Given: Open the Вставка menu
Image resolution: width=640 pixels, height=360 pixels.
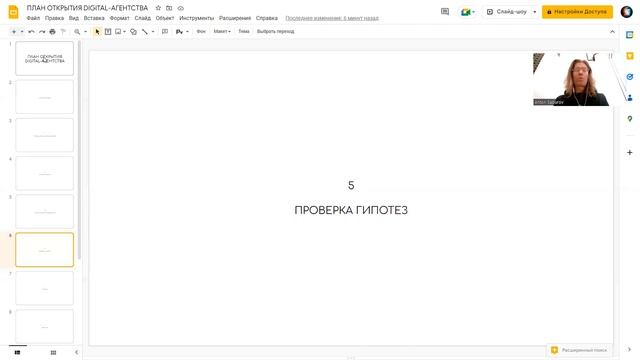Looking at the screenshot, I should (x=94, y=18).
